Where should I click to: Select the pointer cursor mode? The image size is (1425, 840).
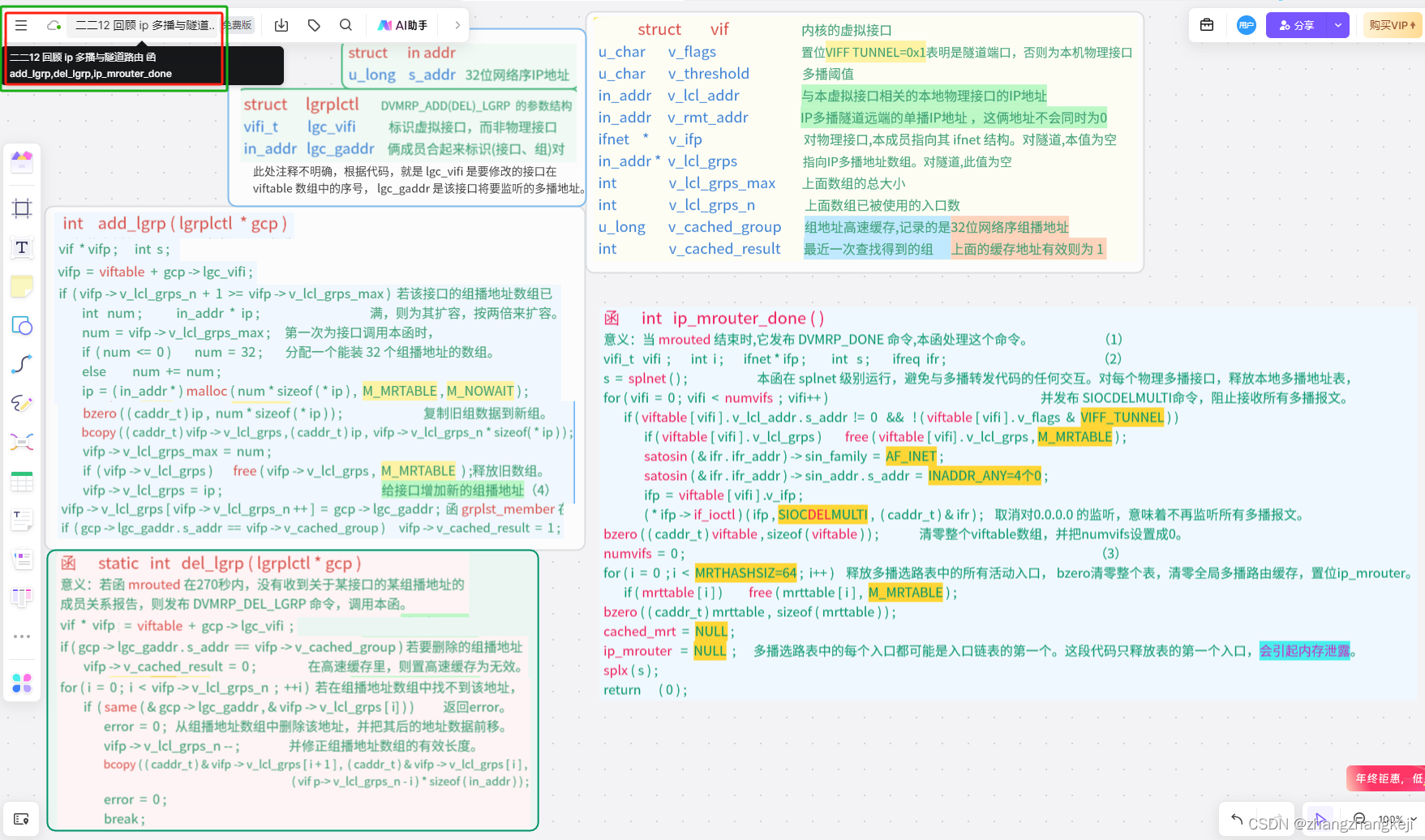tap(1320, 820)
